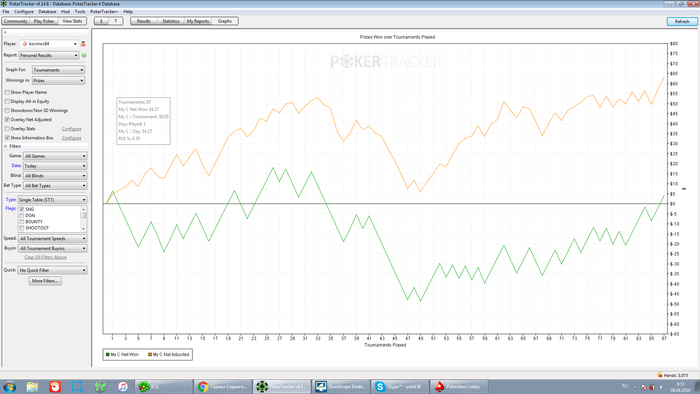
Task: Click the taskbar clock
Action: pyautogui.click(x=680, y=387)
